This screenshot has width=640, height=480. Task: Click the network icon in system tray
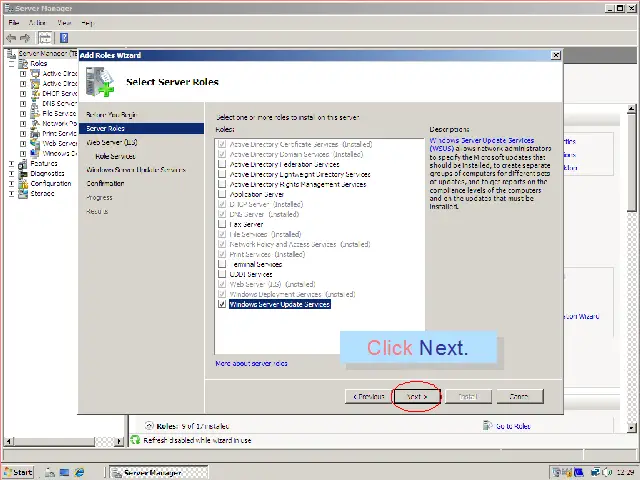pos(595,473)
